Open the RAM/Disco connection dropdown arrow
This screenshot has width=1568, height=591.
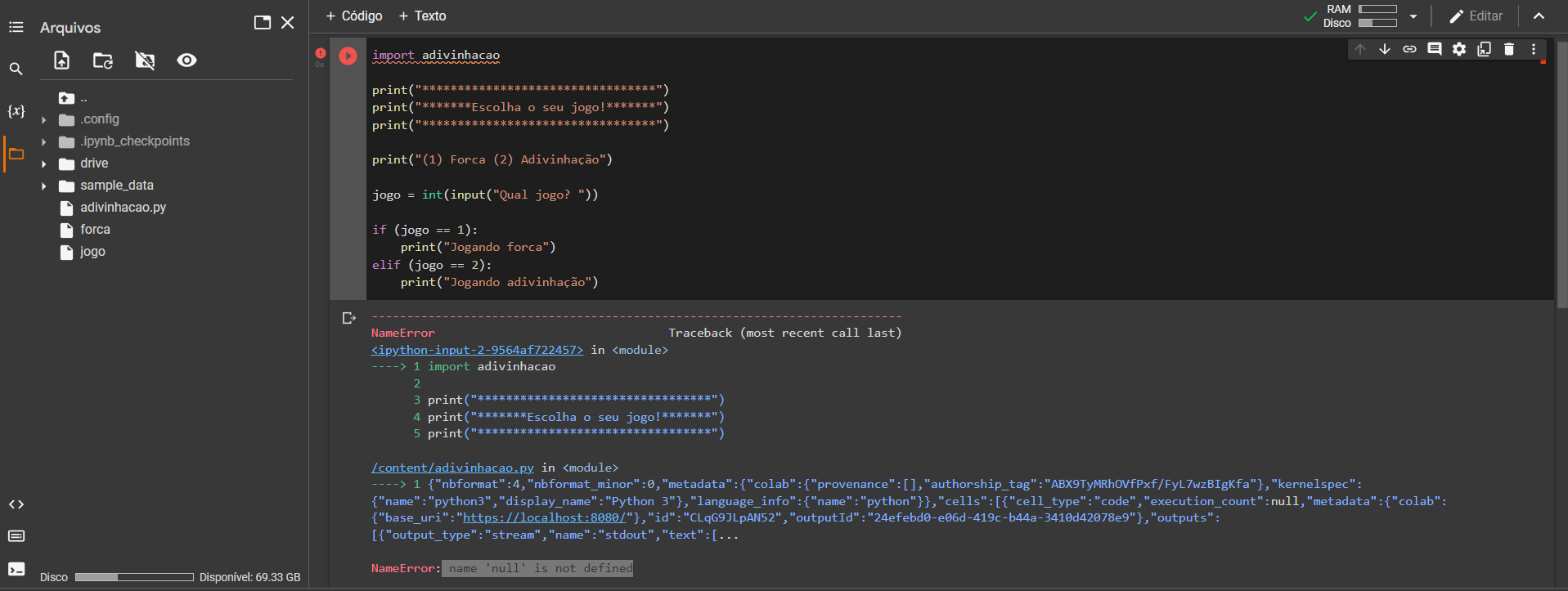click(1413, 16)
